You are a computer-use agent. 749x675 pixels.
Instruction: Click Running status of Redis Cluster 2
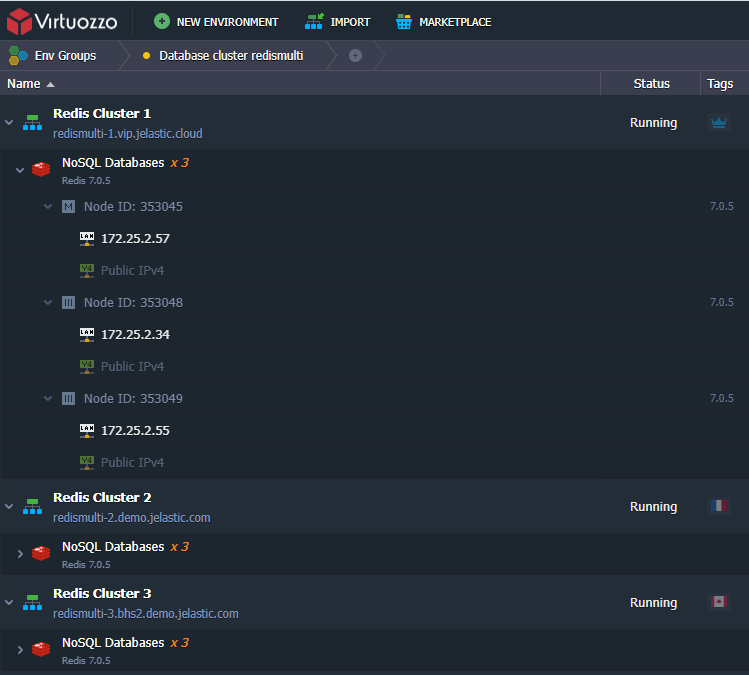(653, 507)
